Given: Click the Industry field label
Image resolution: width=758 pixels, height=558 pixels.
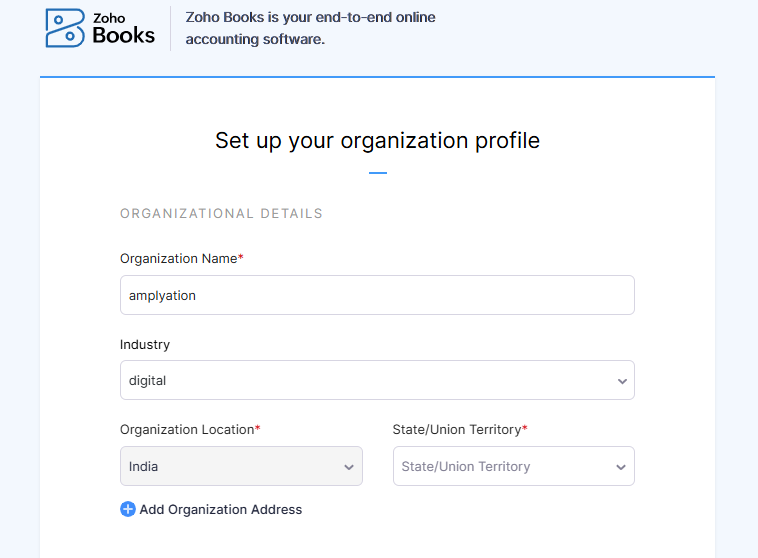Looking at the screenshot, I should point(145,344).
